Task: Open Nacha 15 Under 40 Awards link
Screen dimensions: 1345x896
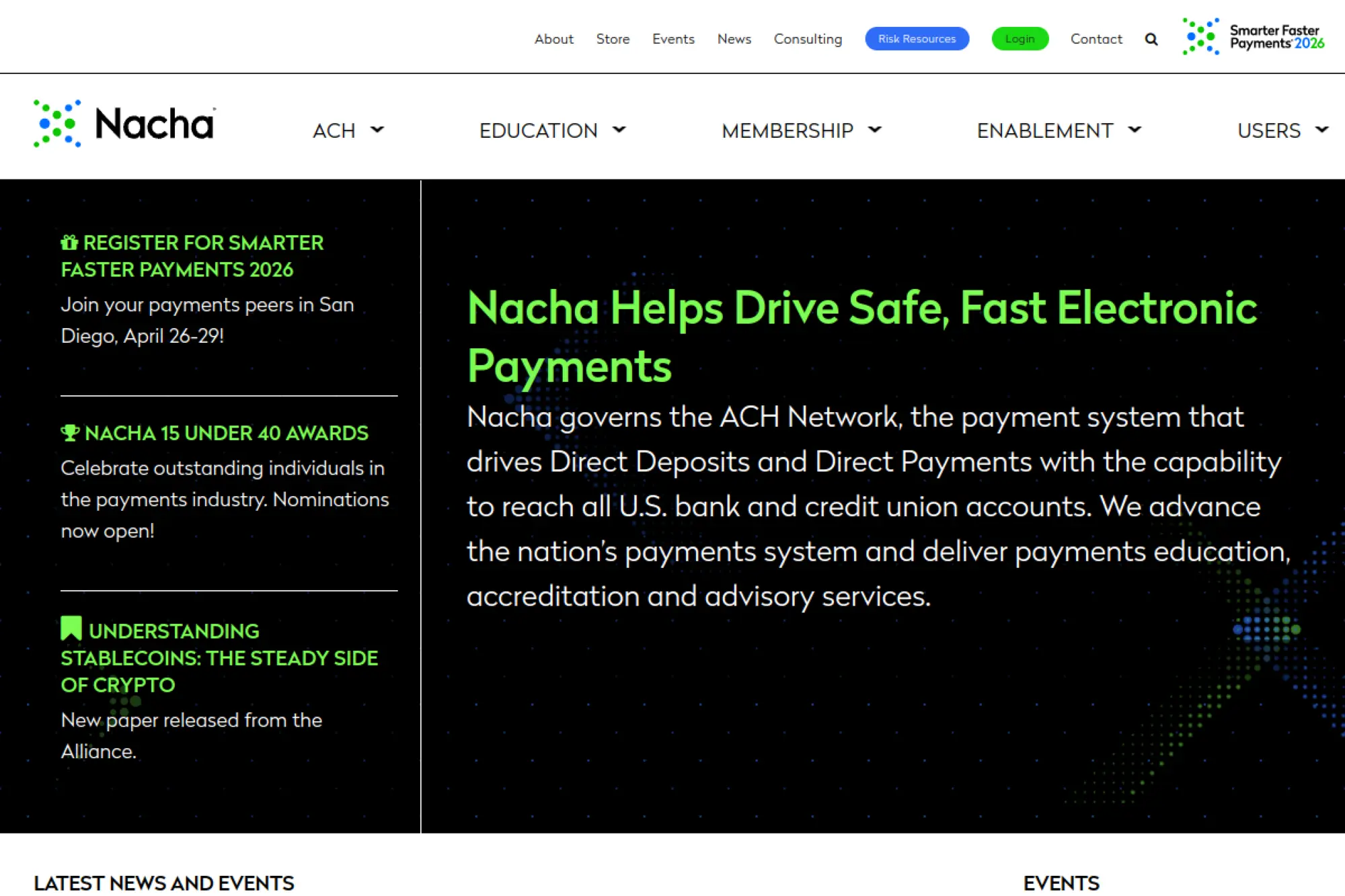Action: (226, 433)
